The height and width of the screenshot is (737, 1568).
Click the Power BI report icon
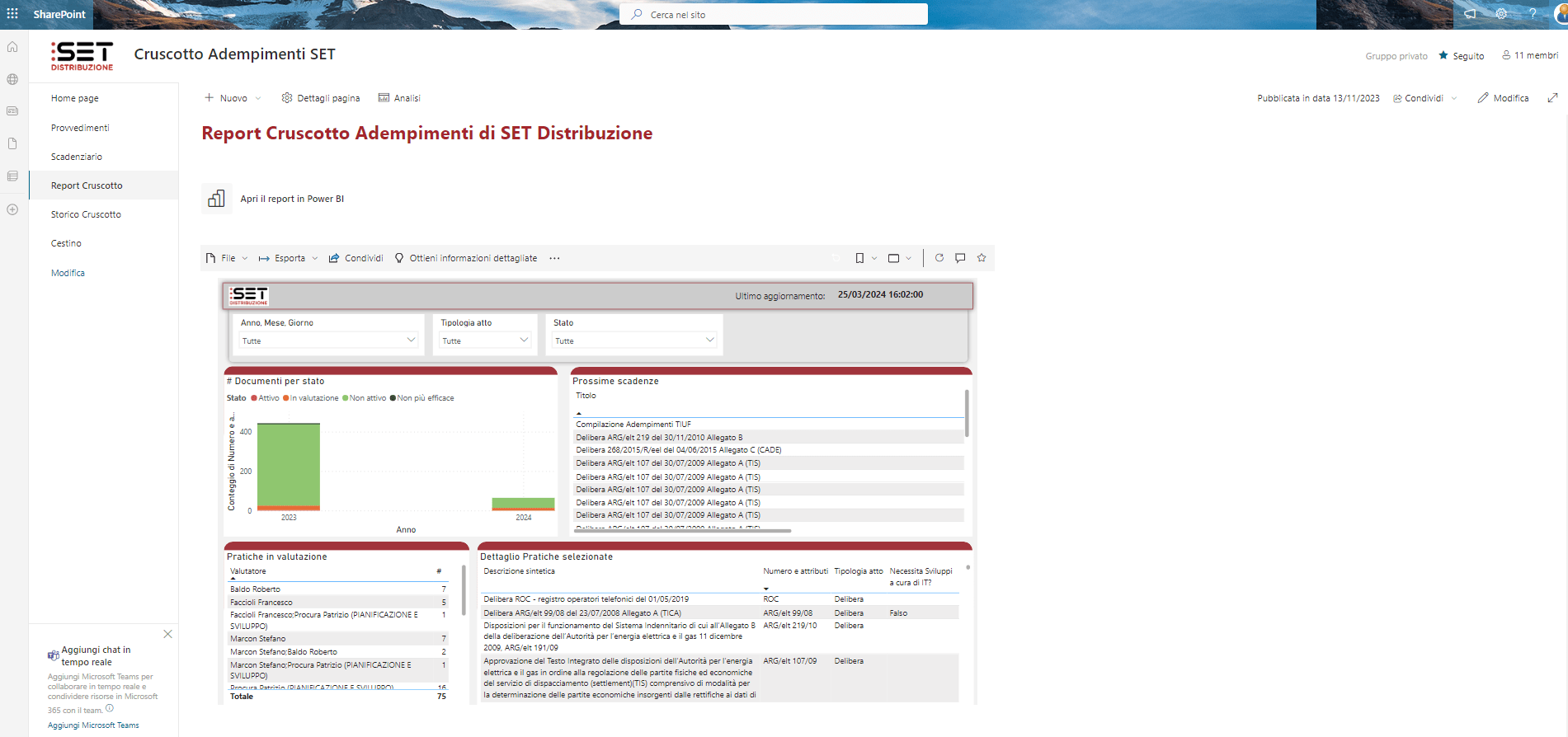pos(216,199)
